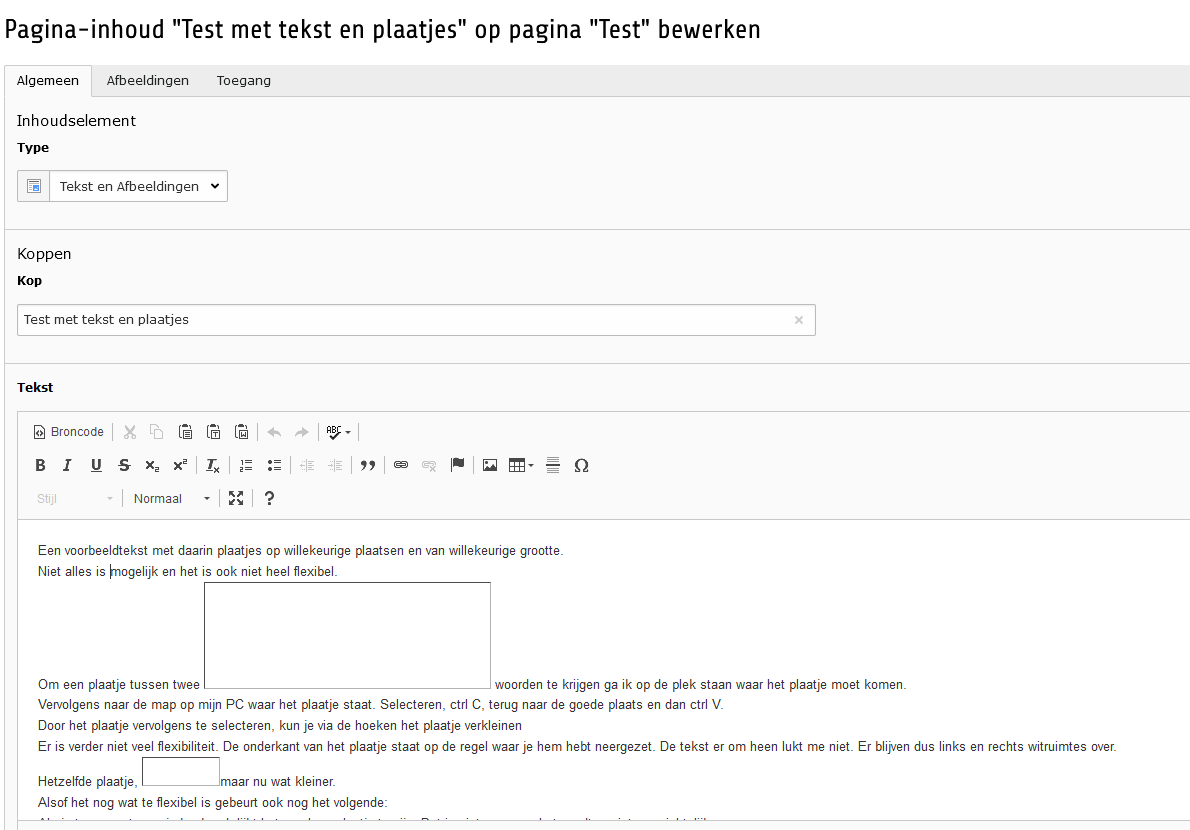
Task: Click the Broncode source button
Action: pos(69,432)
